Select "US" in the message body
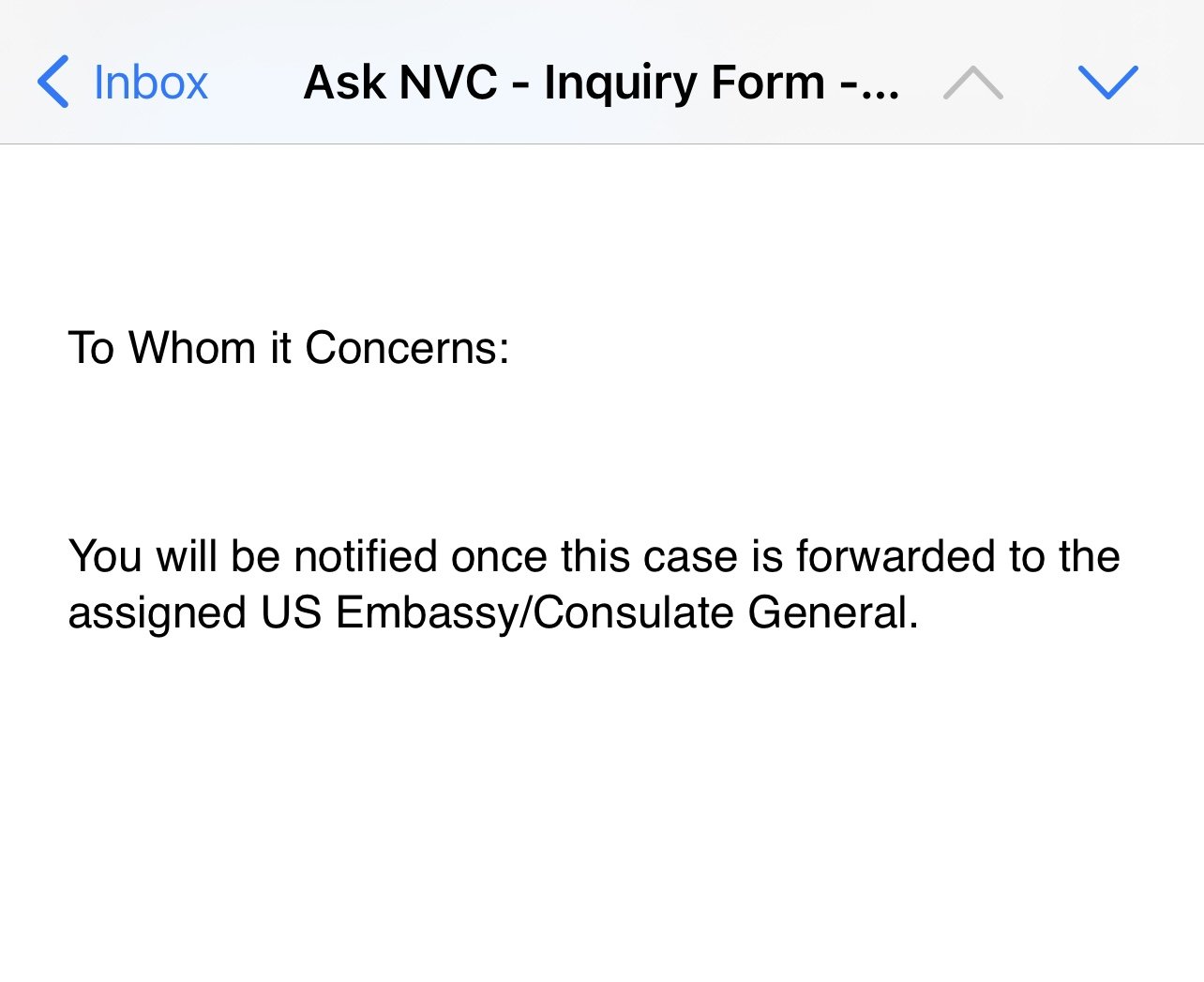Viewport: 1204px width, 982px height. coord(292,613)
